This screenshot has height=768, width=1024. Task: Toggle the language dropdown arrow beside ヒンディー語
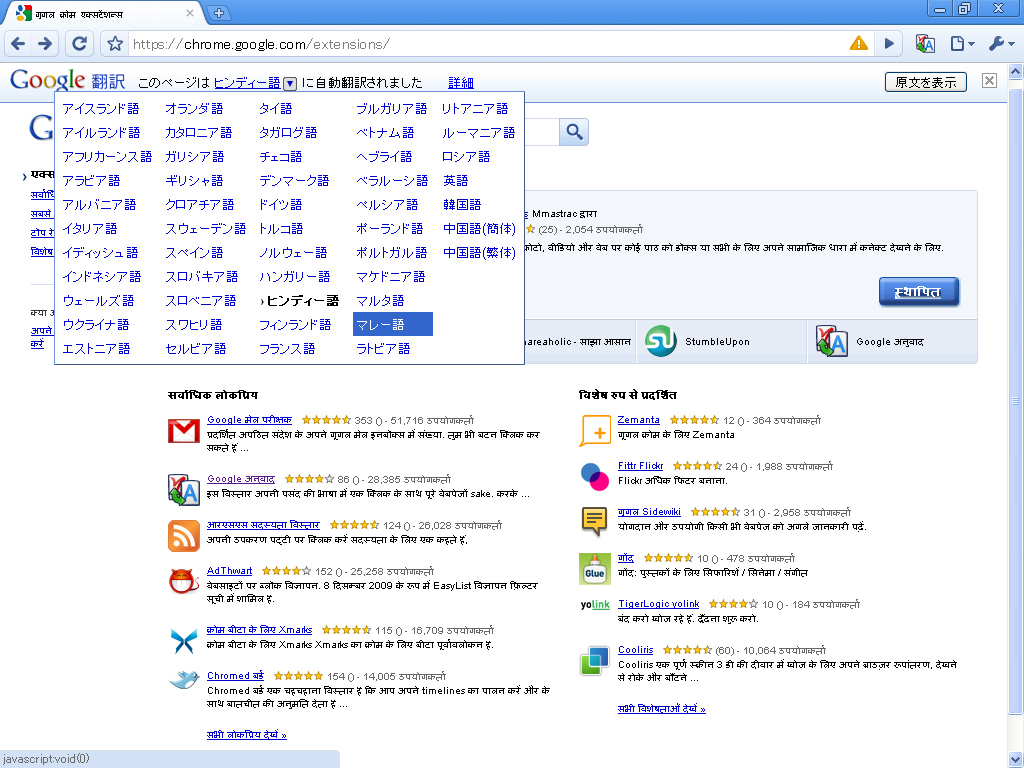[290, 84]
